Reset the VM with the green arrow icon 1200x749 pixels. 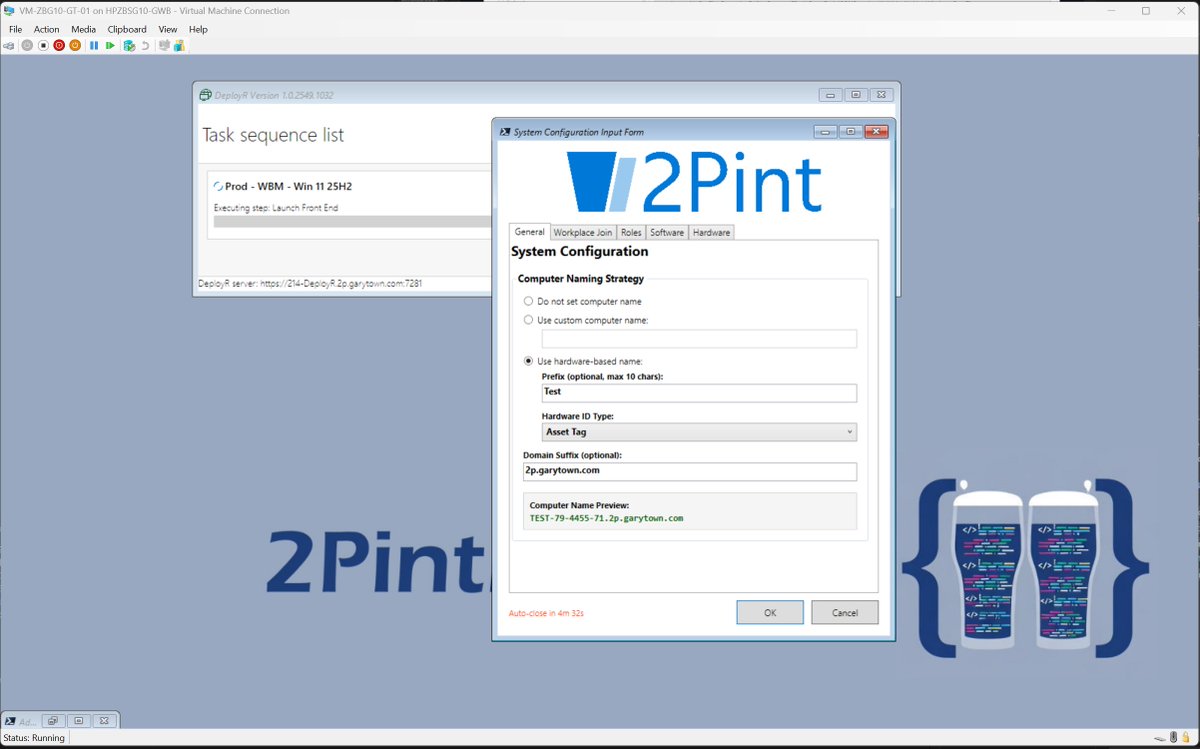click(x=110, y=46)
